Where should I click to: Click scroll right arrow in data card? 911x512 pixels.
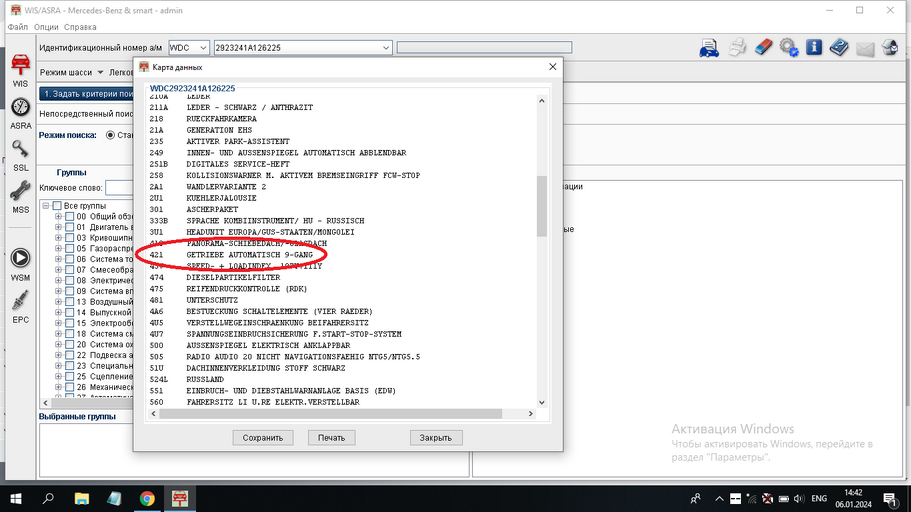click(x=530, y=414)
